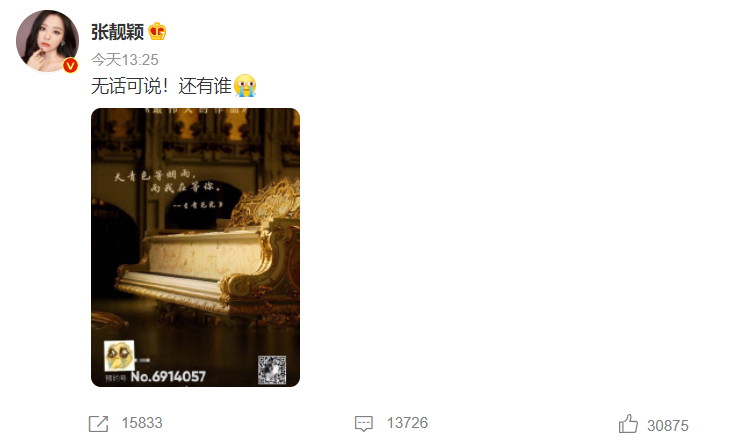This screenshot has height=445, width=750.
Task: Click the orange verified V badge
Action: pyautogui.click(x=70, y=65)
